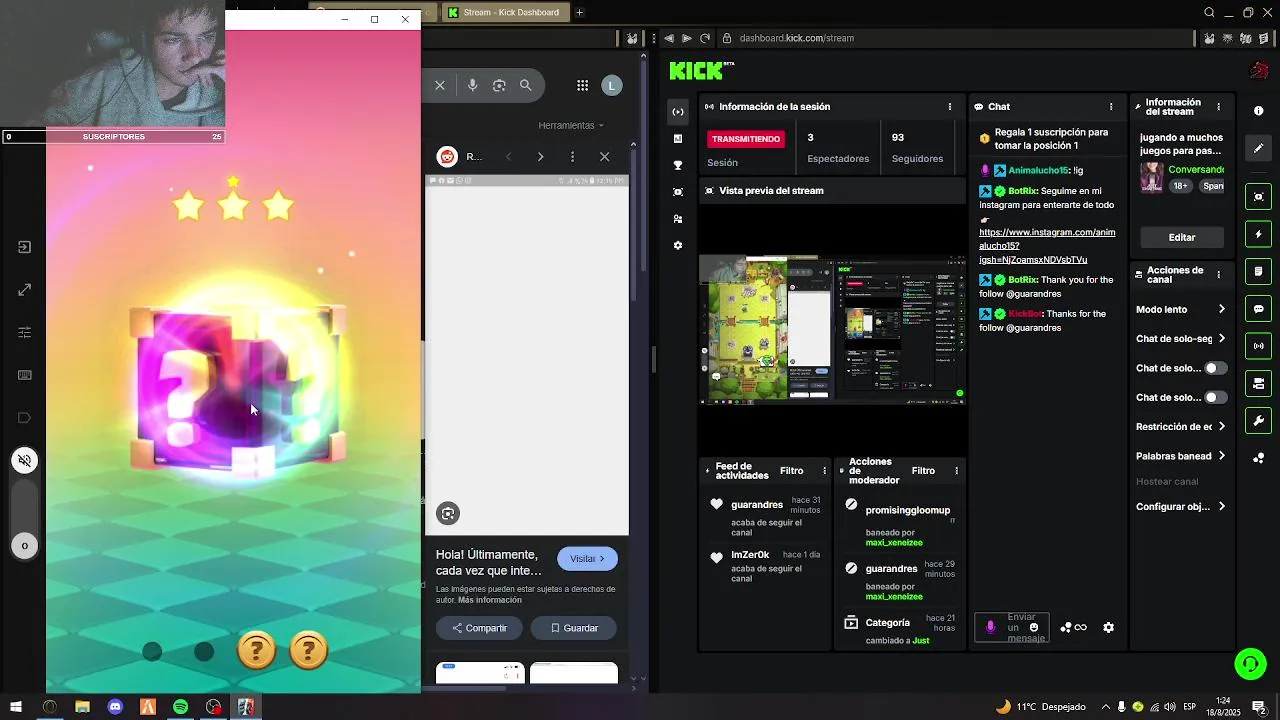Open Más información link

490,600
